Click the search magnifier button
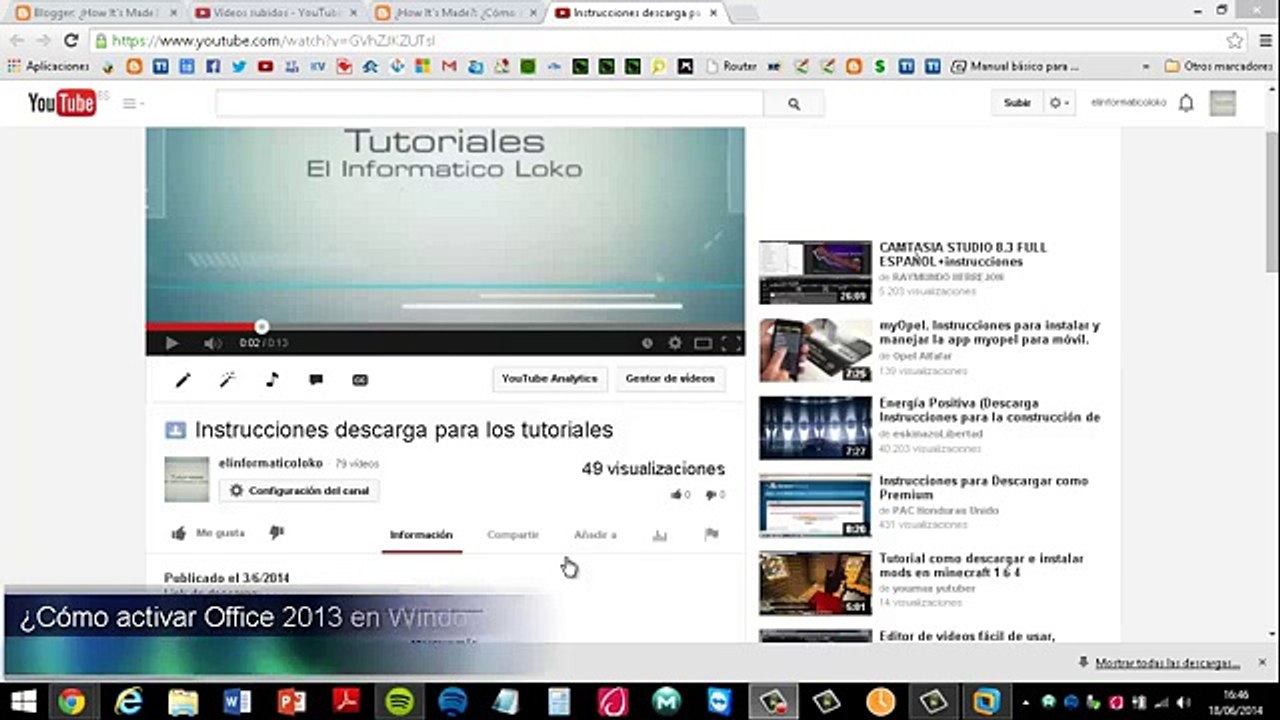 794,103
